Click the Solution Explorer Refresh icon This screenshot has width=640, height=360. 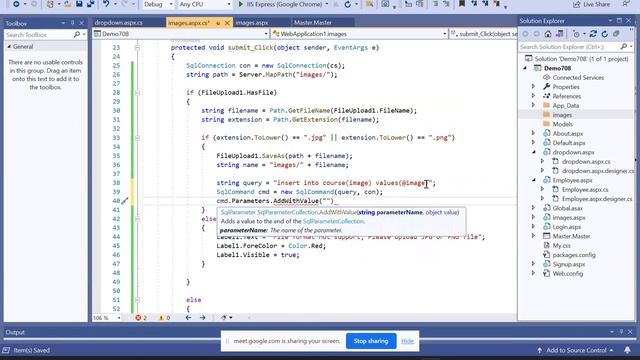(x=604, y=34)
